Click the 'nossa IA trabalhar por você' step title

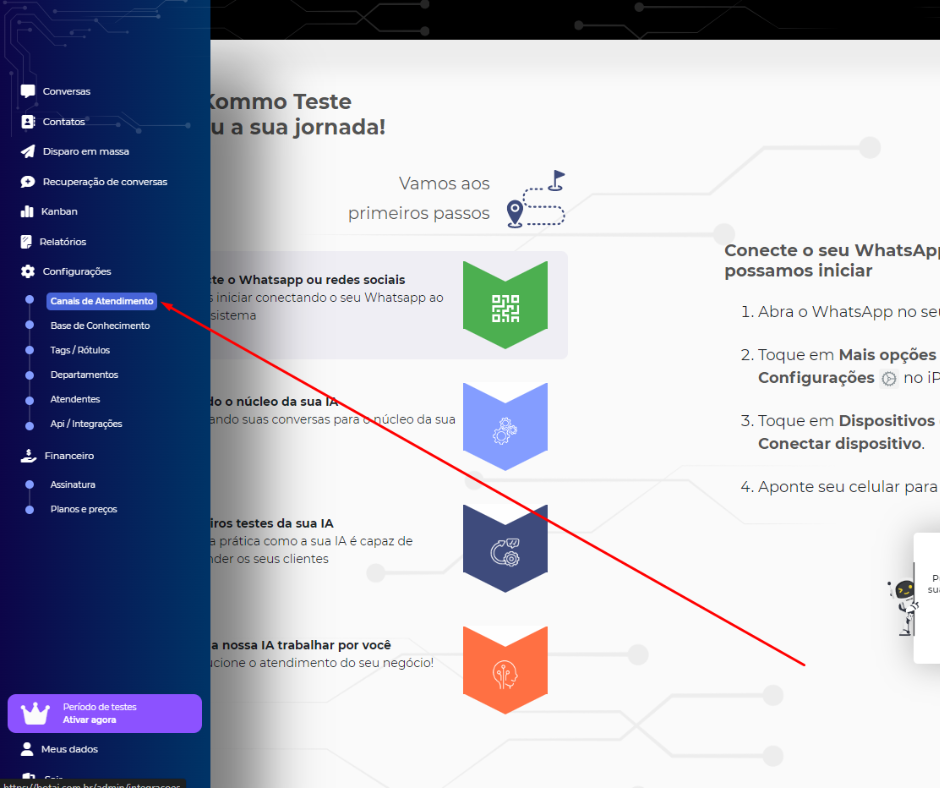[301, 645]
